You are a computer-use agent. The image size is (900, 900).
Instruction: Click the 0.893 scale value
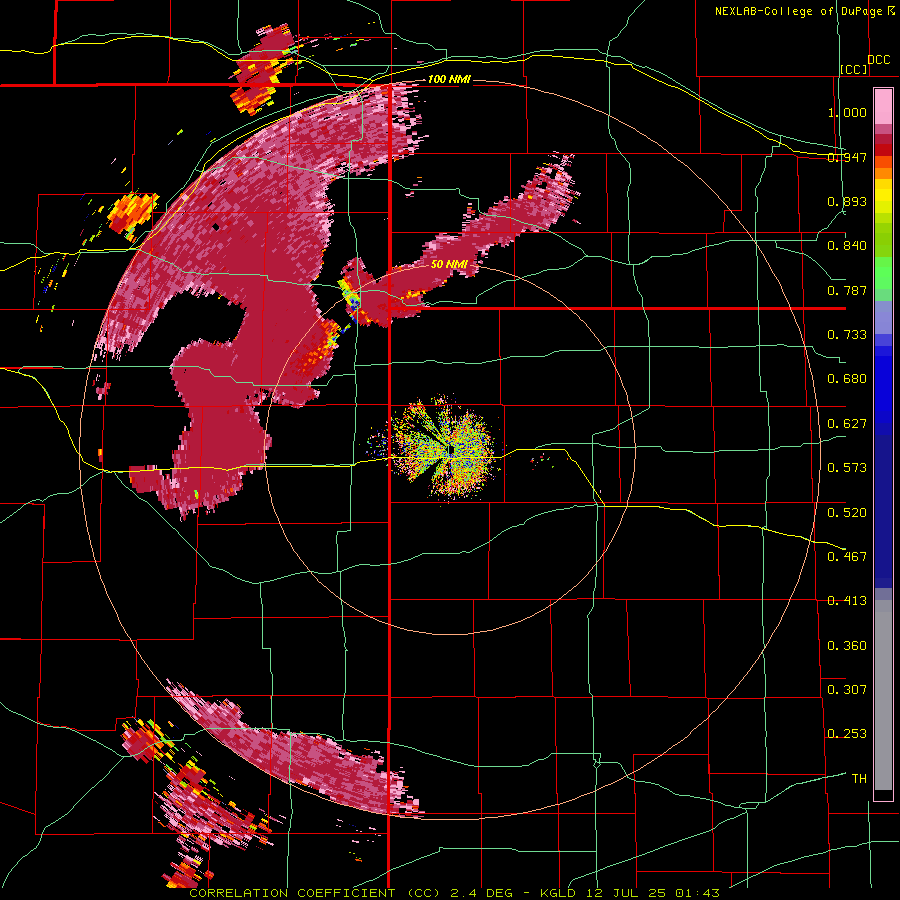(x=847, y=201)
